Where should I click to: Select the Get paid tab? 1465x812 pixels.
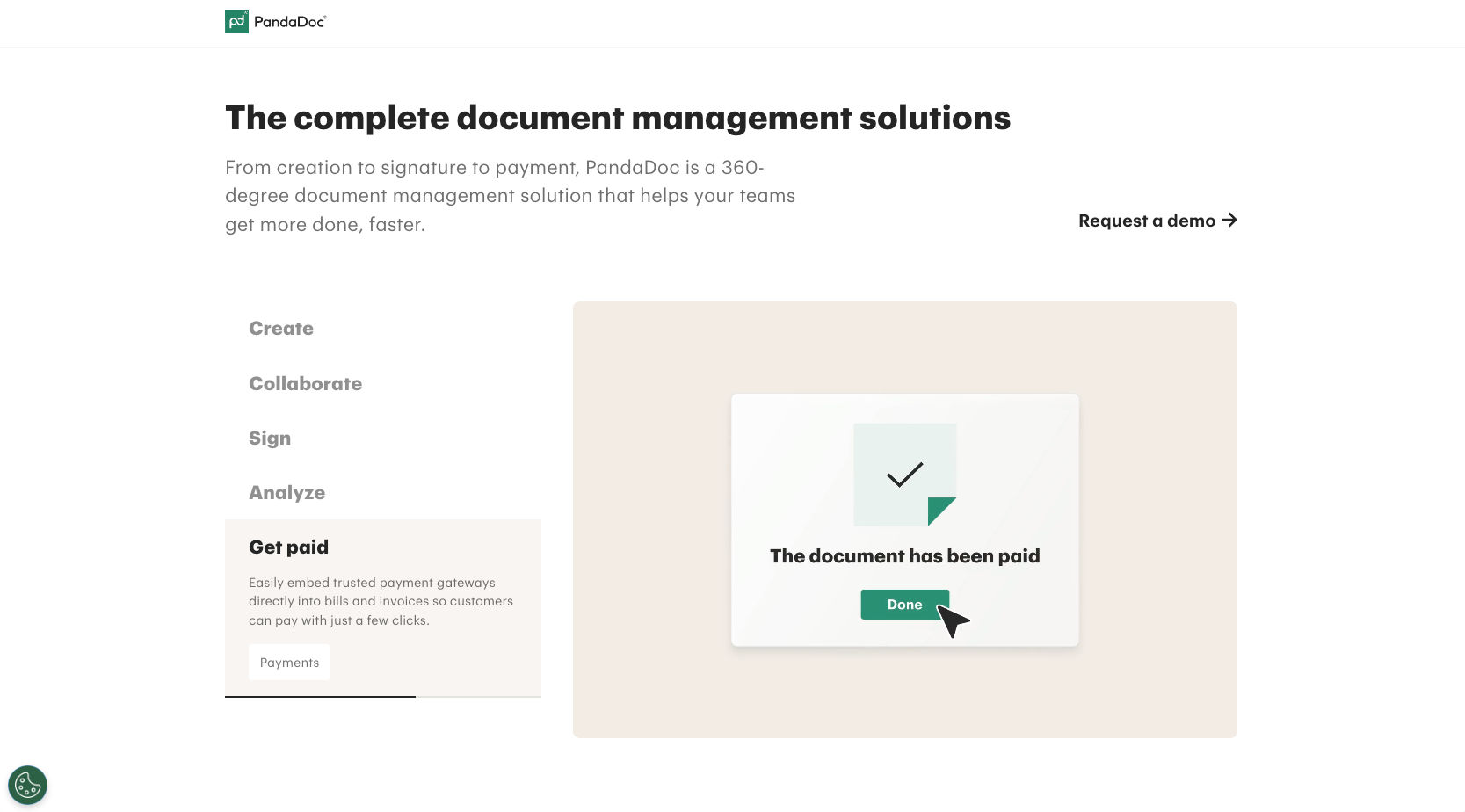click(x=288, y=547)
